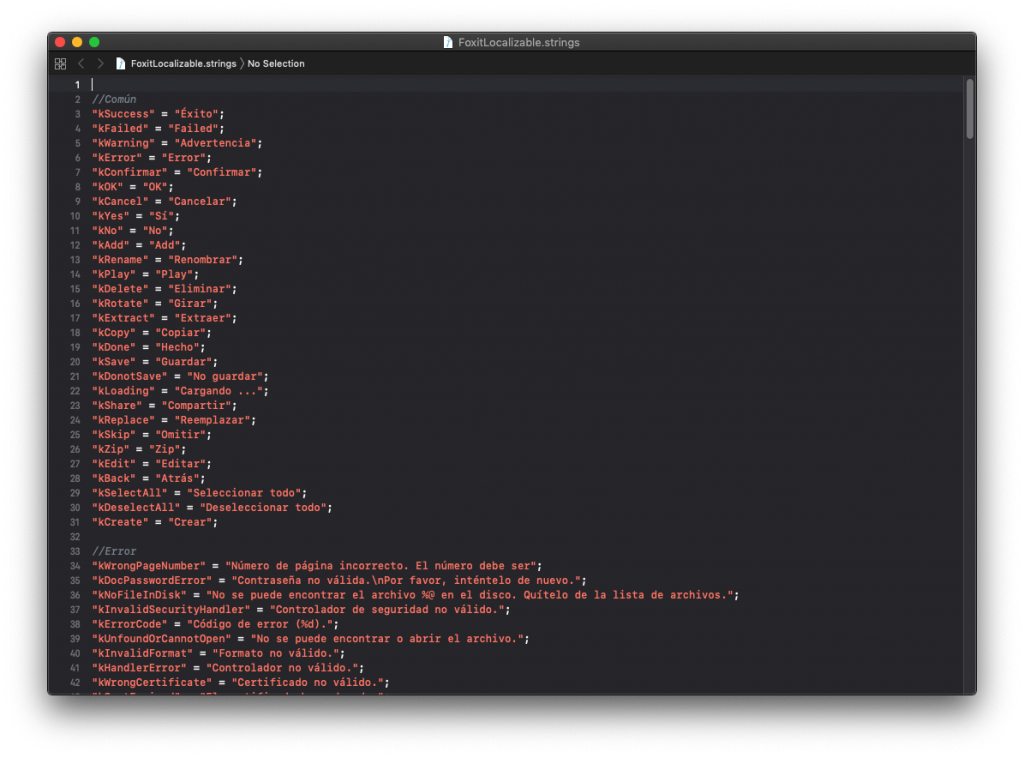Click the "kCopy" = "Copiar" line

(152, 332)
